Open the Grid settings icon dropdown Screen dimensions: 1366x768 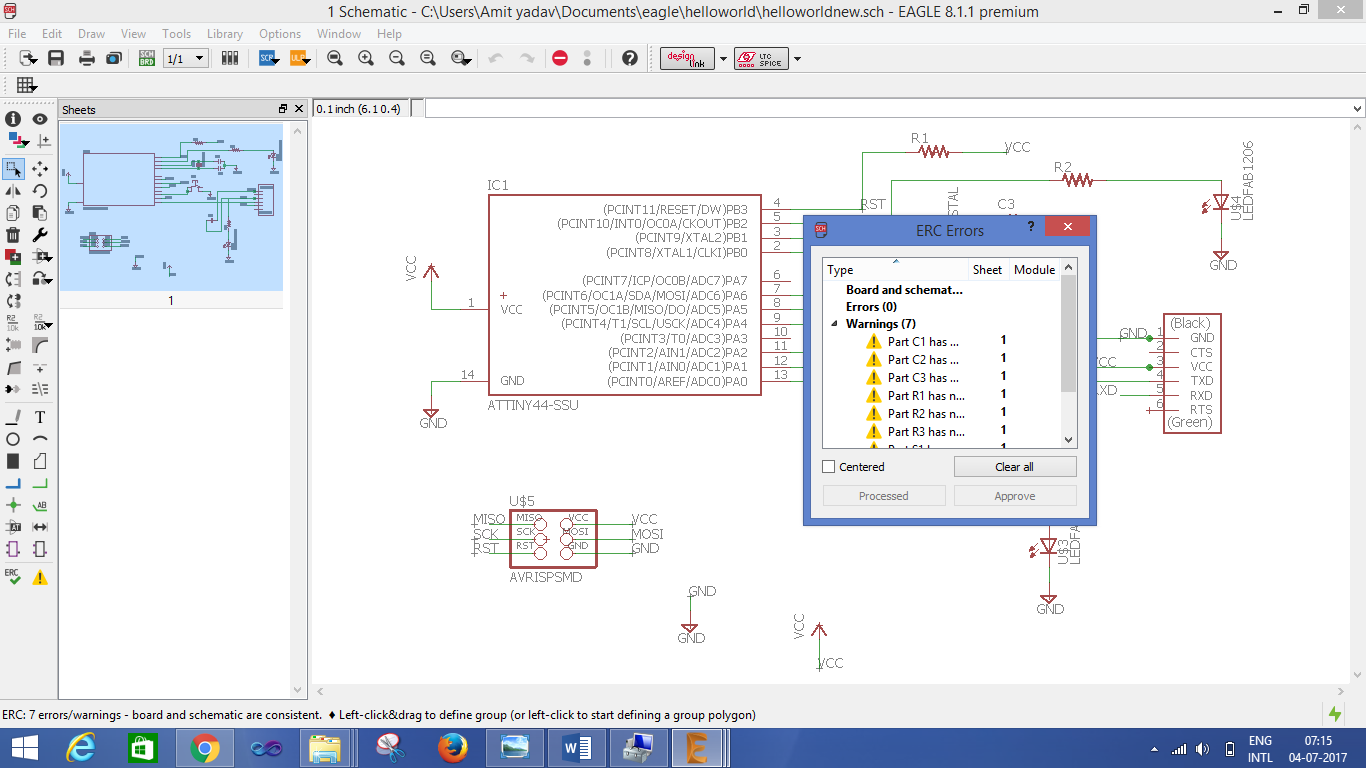26,85
